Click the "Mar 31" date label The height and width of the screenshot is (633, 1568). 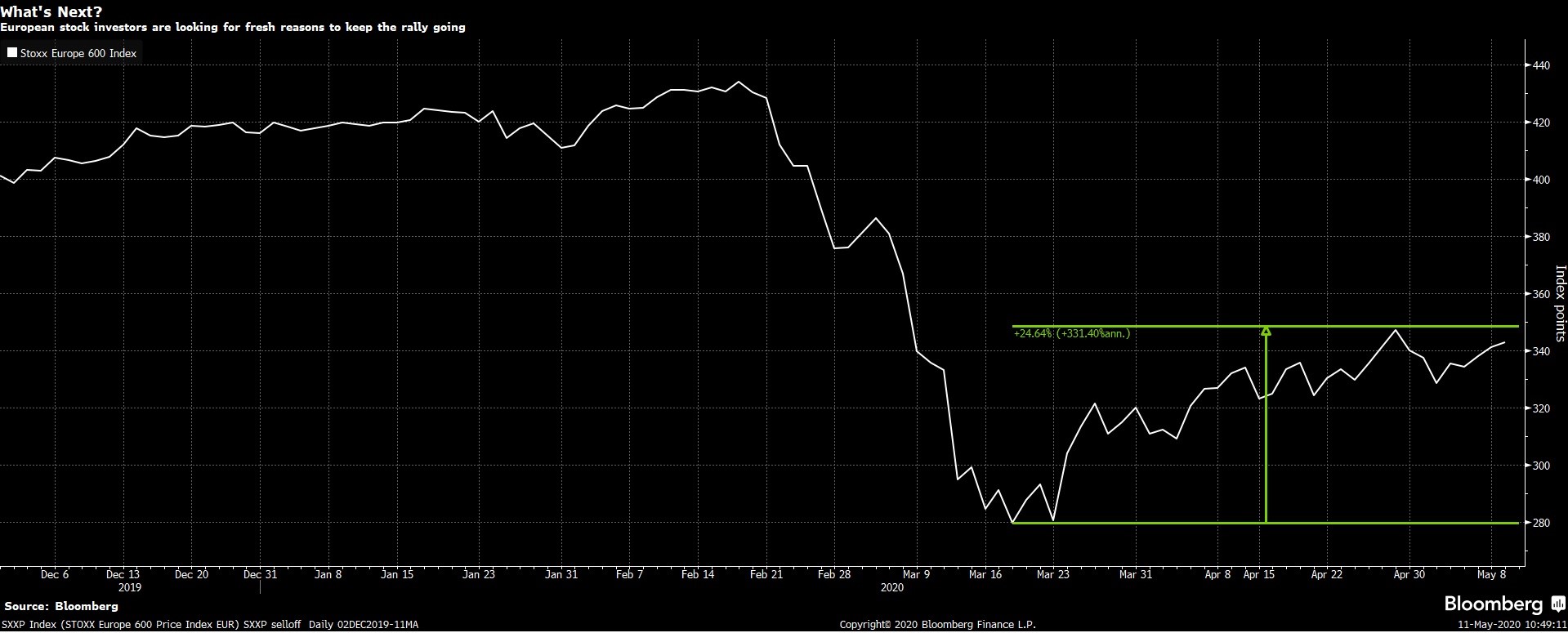click(x=1135, y=574)
